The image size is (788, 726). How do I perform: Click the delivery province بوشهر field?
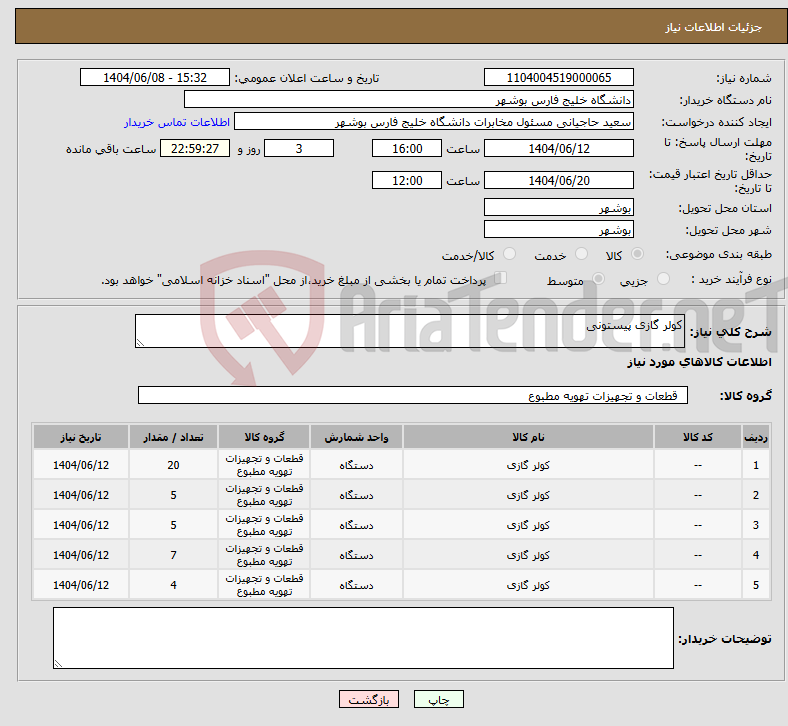pyautogui.click(x=558, y=208)
